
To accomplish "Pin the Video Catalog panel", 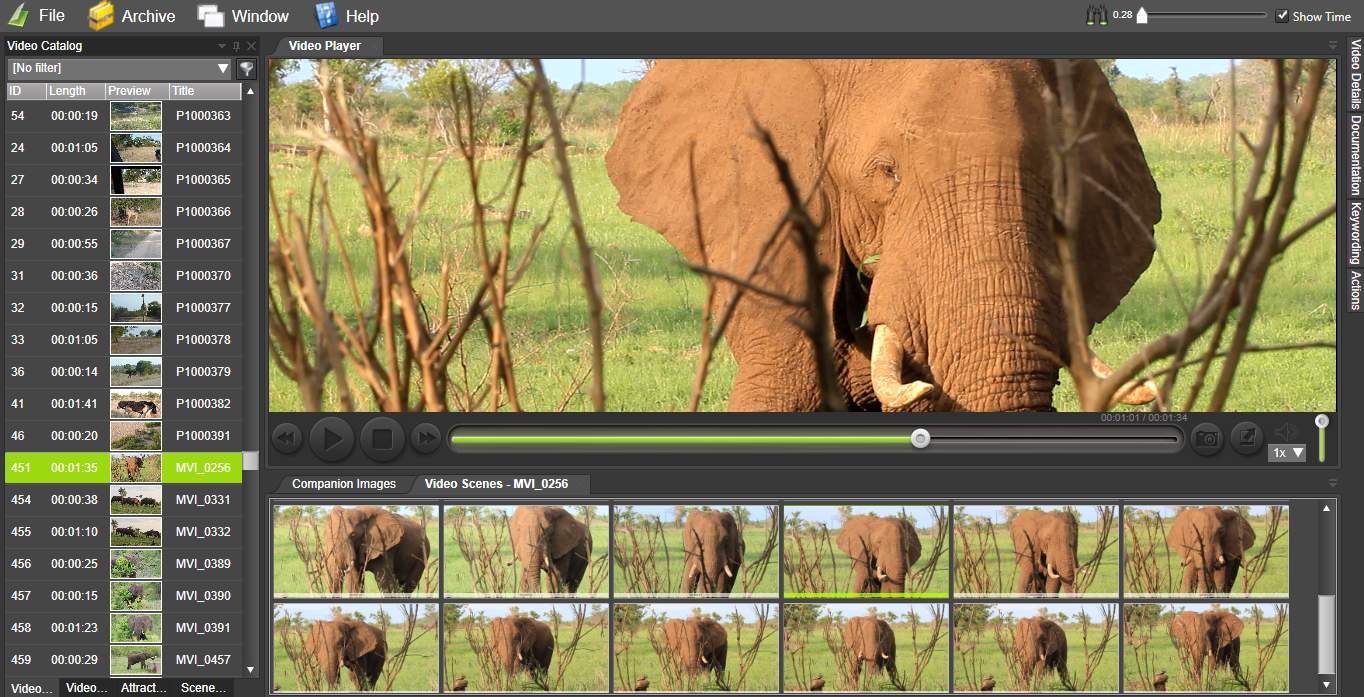I will pyautogui.click(x=237, y=46).
